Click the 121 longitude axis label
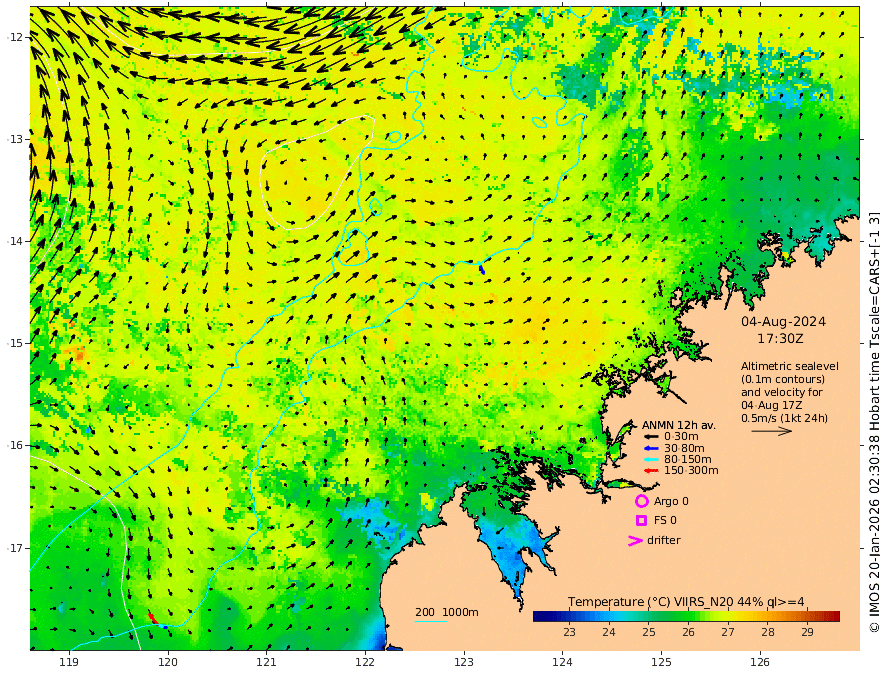This screenshot has height=680, width=880. [x=267, y=662]
